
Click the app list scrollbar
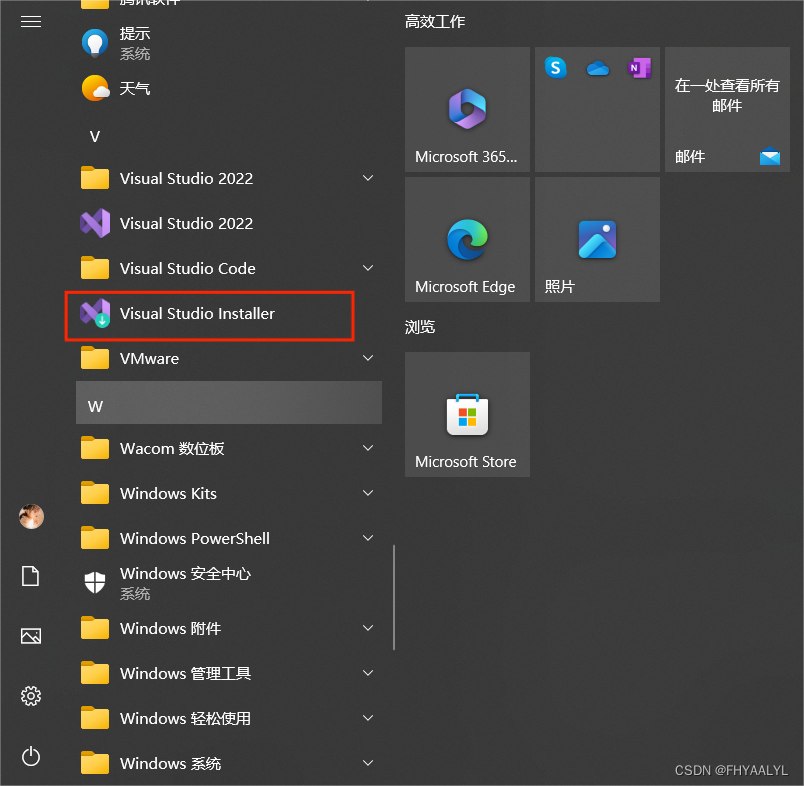tap(394, 597)
